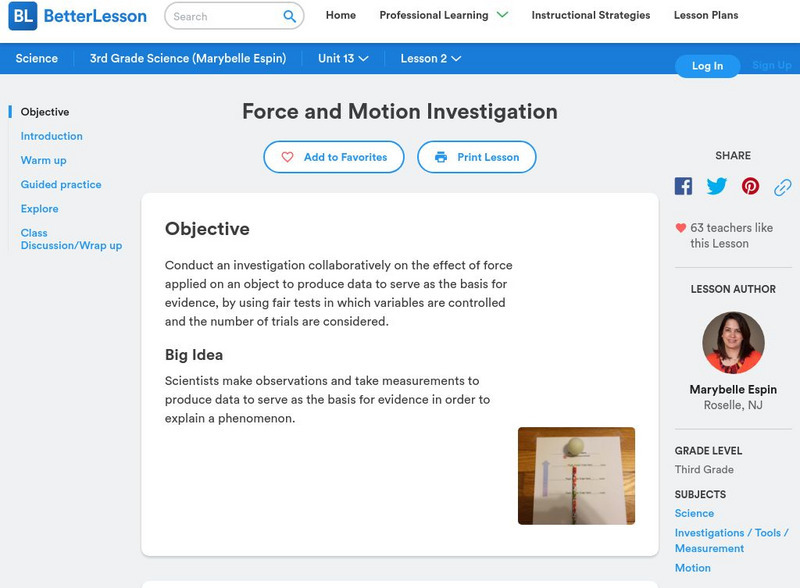The image size is (800, 588).
Task: Go to the Home menu item
Action: point(341,15)
